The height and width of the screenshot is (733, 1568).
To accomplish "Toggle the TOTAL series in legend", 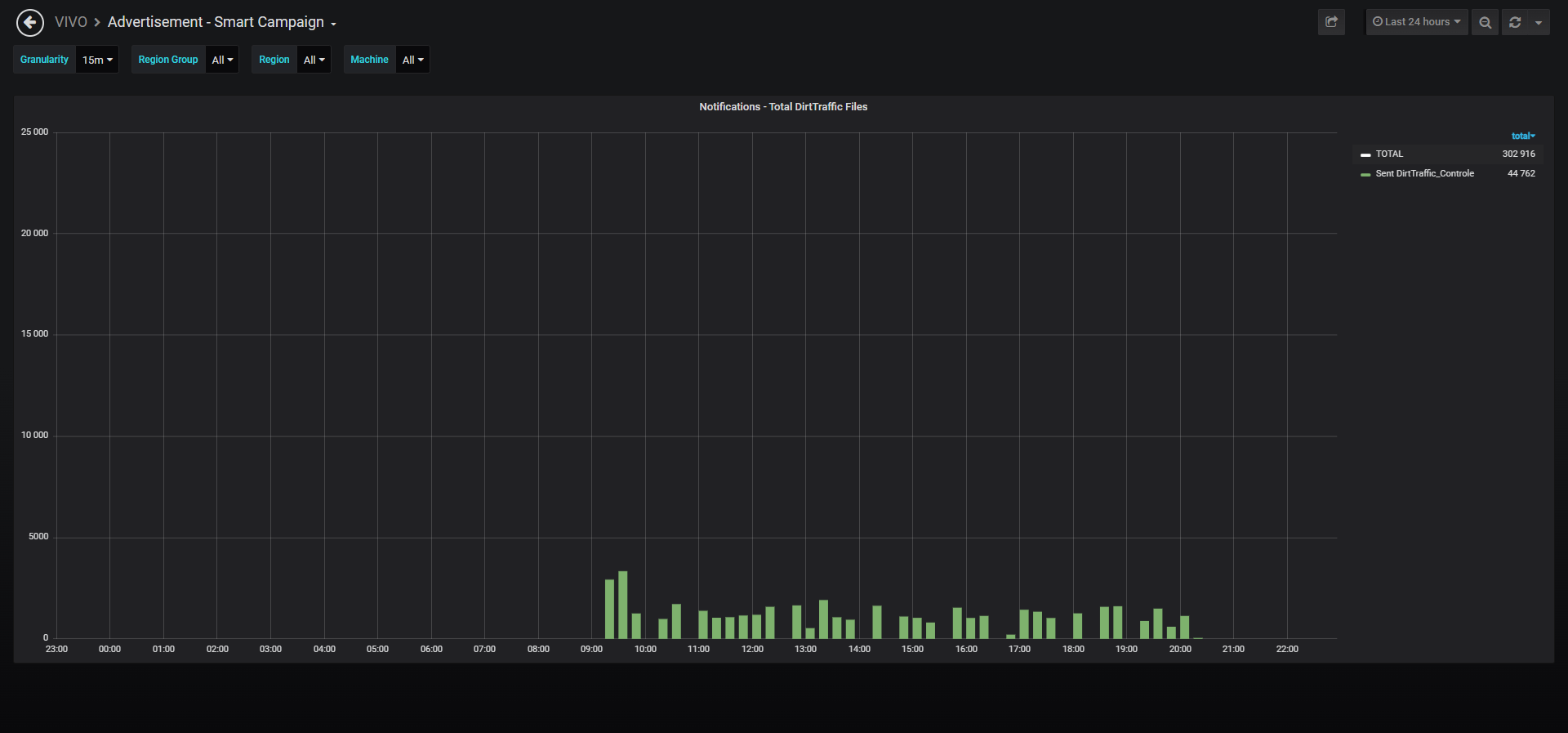I will click(1389, 154).
